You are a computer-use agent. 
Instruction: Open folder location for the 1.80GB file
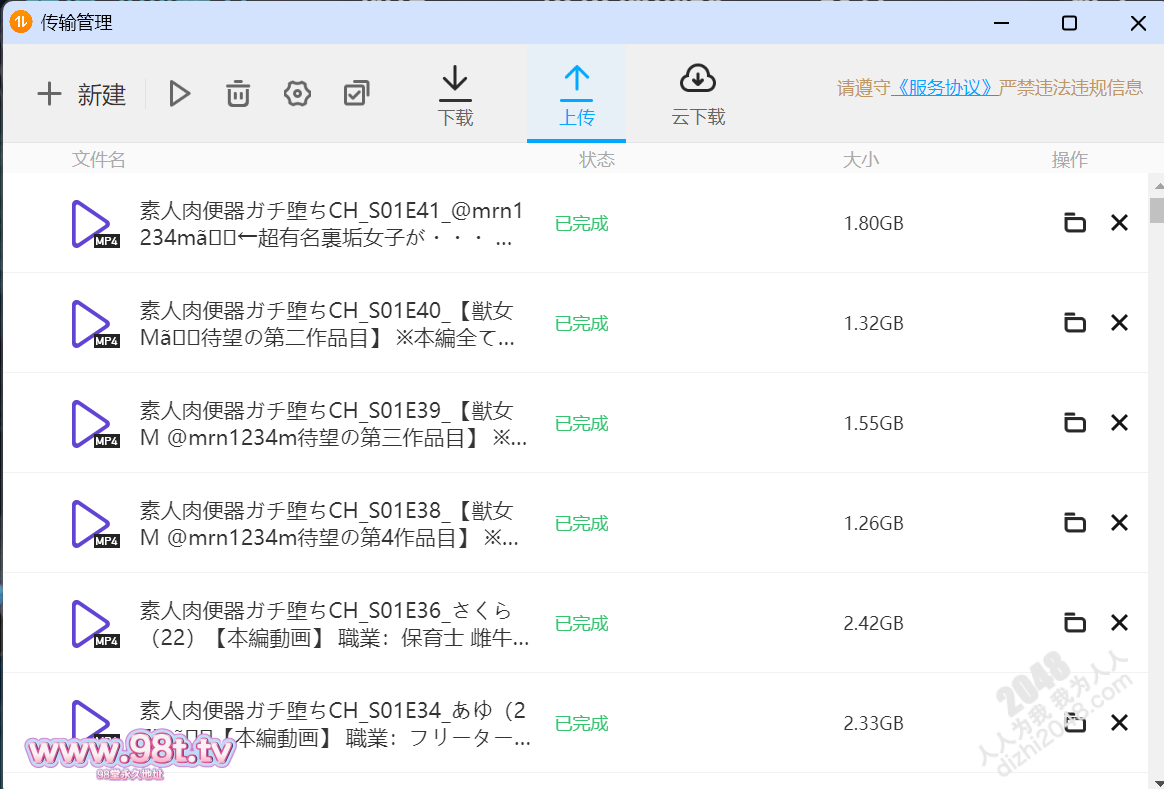click(1075, 223)
